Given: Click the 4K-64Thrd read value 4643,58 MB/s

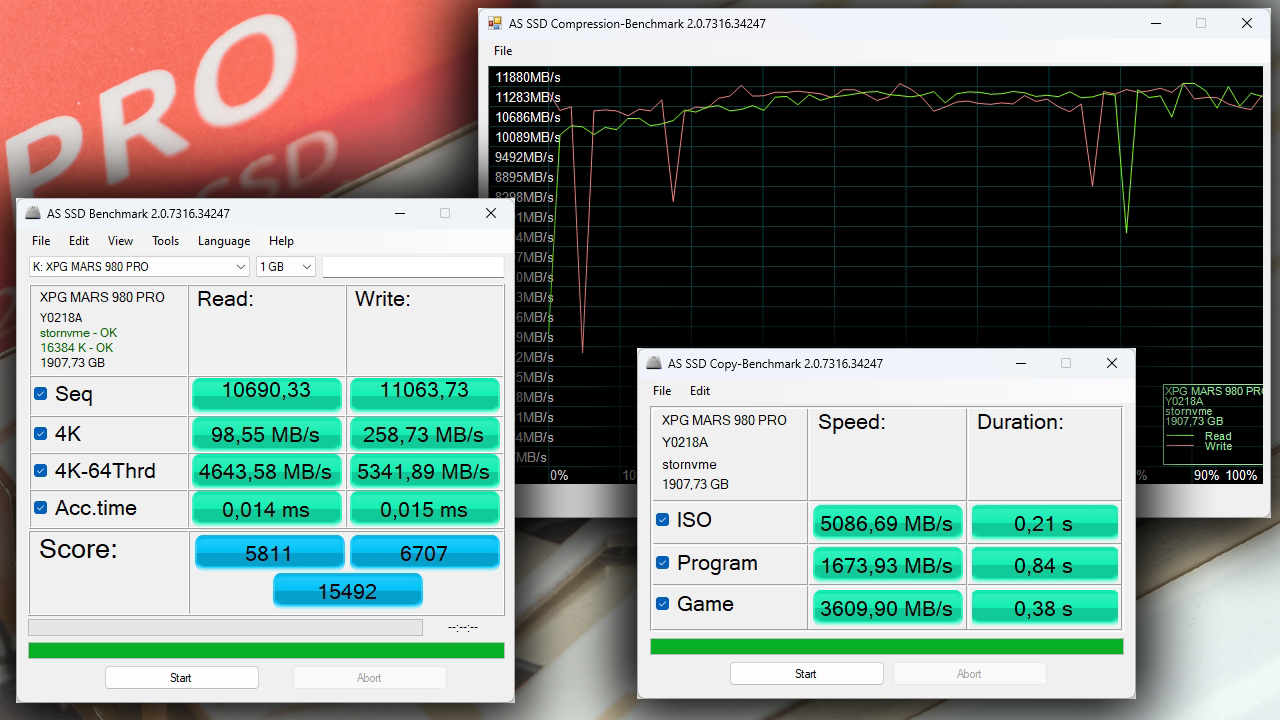Looking at the screenshot, I should point(267,471).
